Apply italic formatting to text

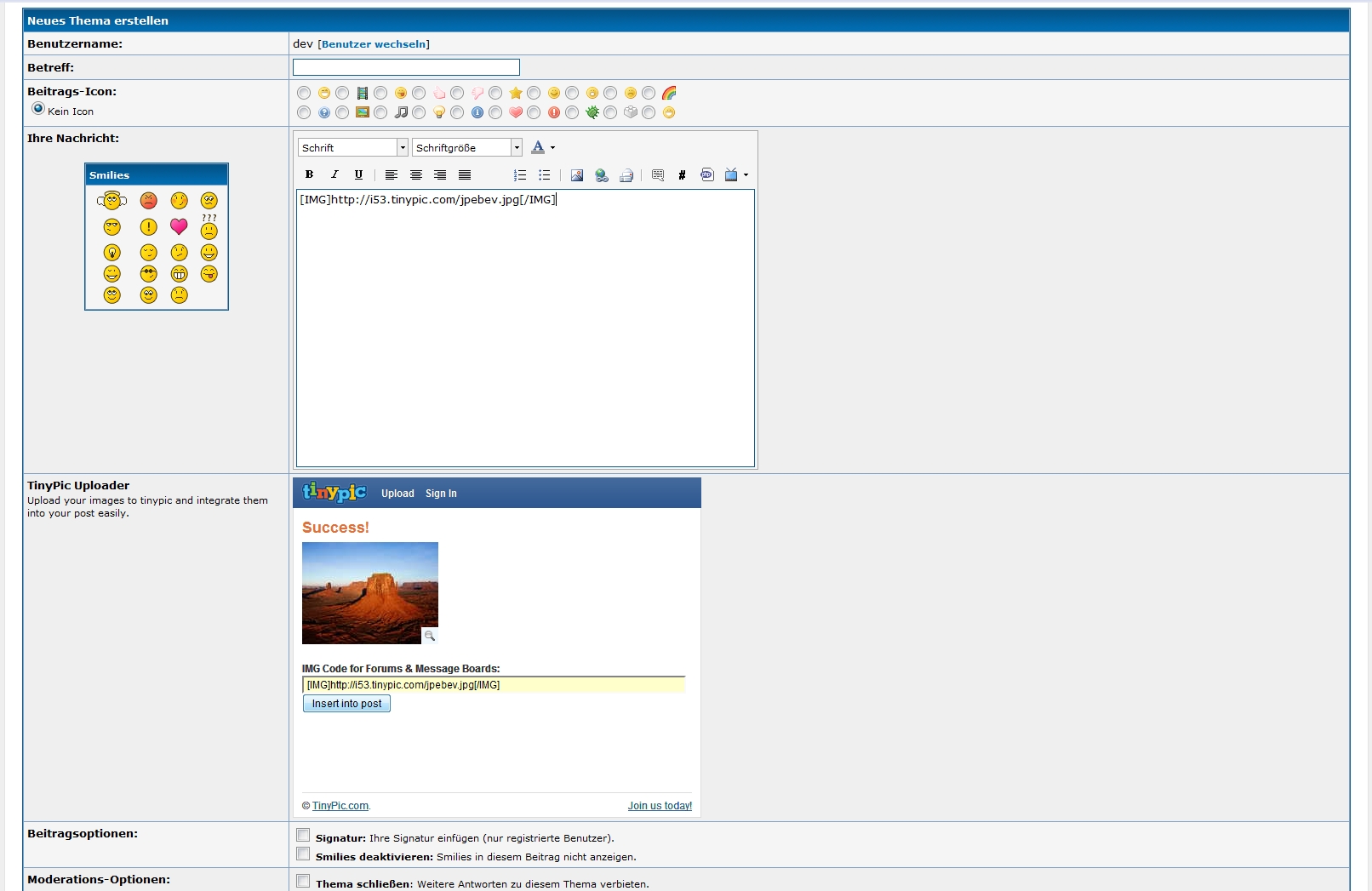click(x=334, y=174)
